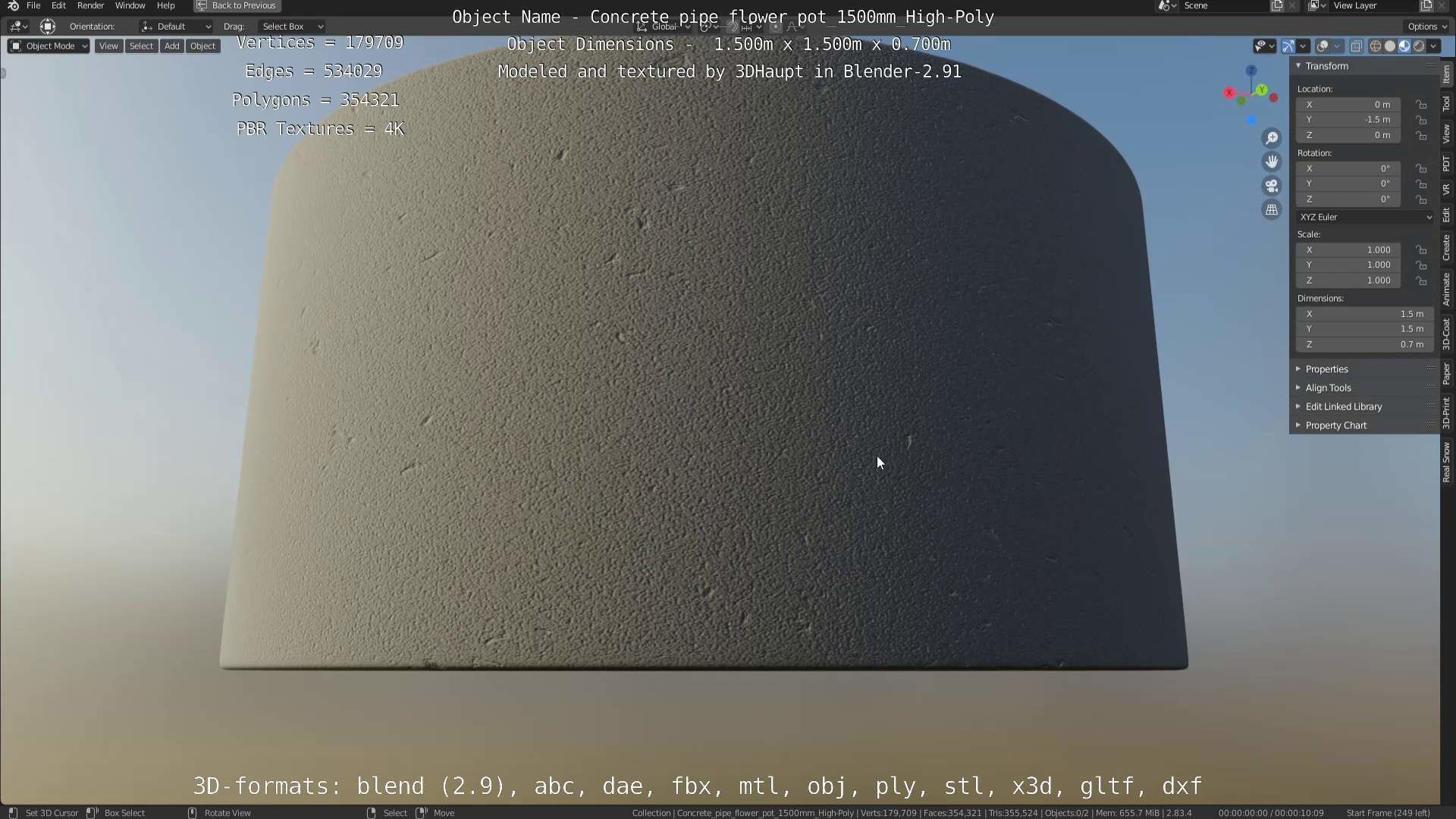Toggle viewport gizmos display

(x=1288, y=46)
